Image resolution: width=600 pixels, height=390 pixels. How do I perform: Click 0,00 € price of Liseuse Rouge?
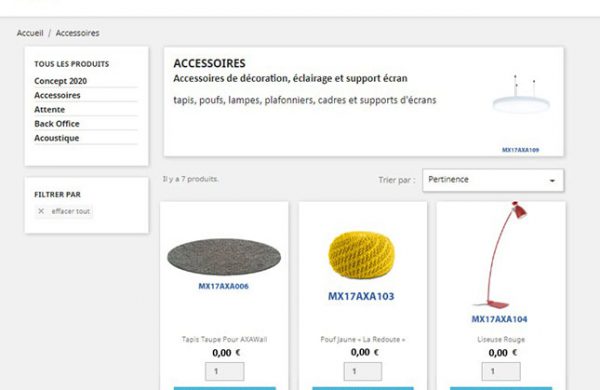tap(503, 352)
